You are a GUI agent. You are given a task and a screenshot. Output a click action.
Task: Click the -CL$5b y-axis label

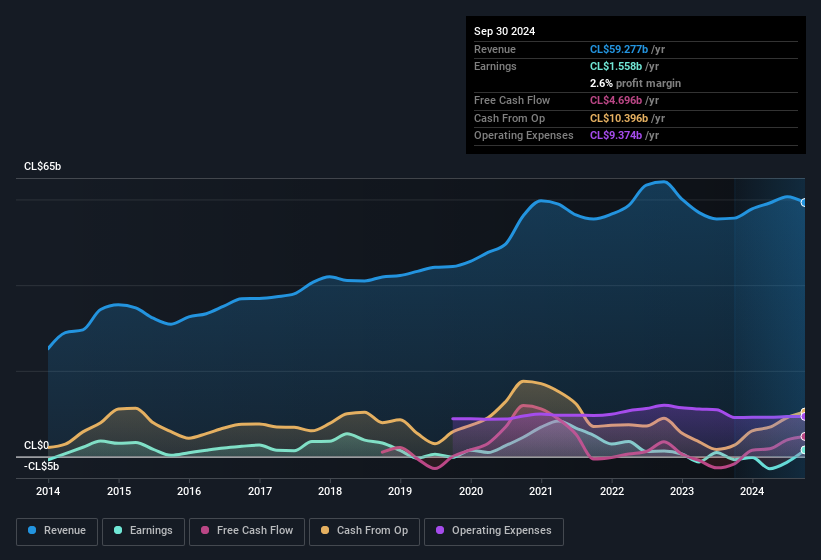[x=41, y=466]
